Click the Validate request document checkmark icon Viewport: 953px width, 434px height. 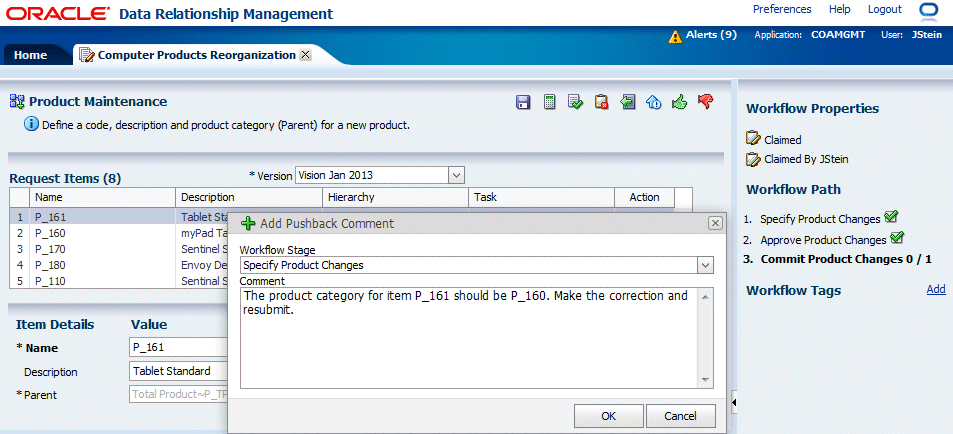pyautogui.click(x=575, y=102)
